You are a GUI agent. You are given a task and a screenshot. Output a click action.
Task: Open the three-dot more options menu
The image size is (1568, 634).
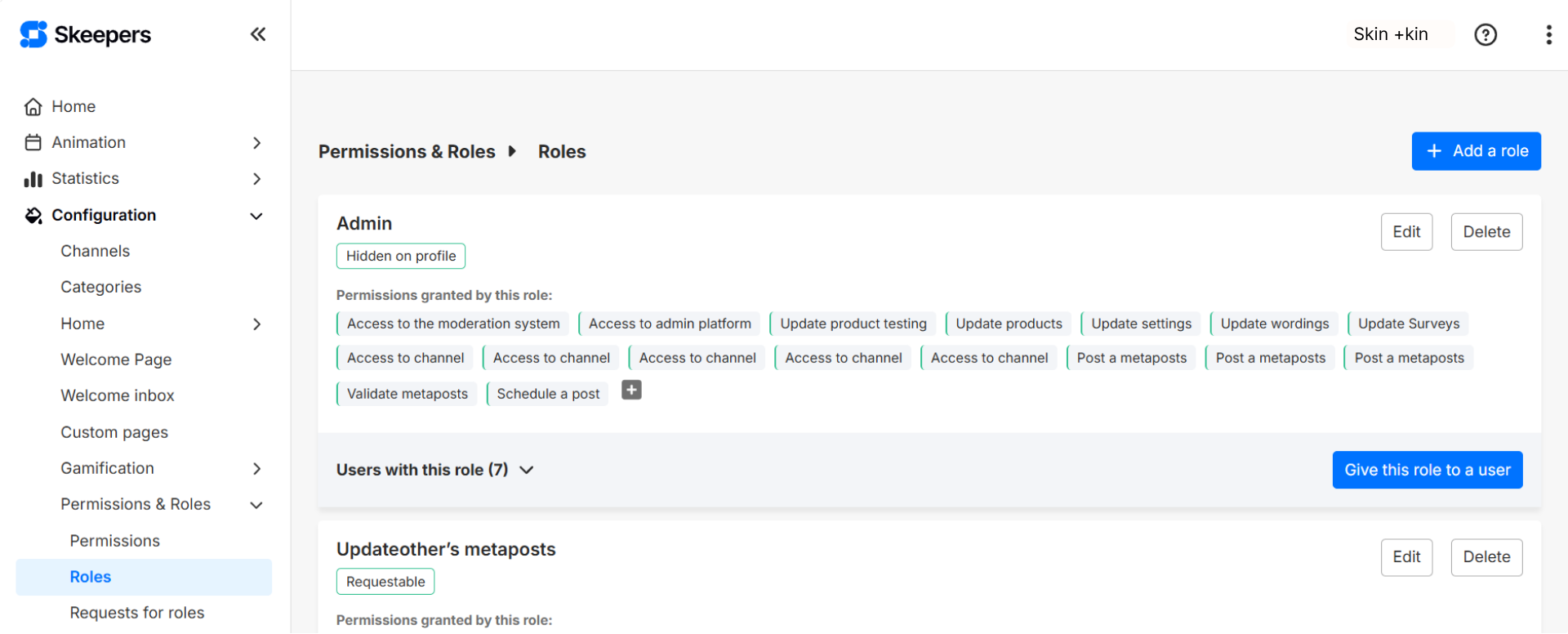[1548, 34]
